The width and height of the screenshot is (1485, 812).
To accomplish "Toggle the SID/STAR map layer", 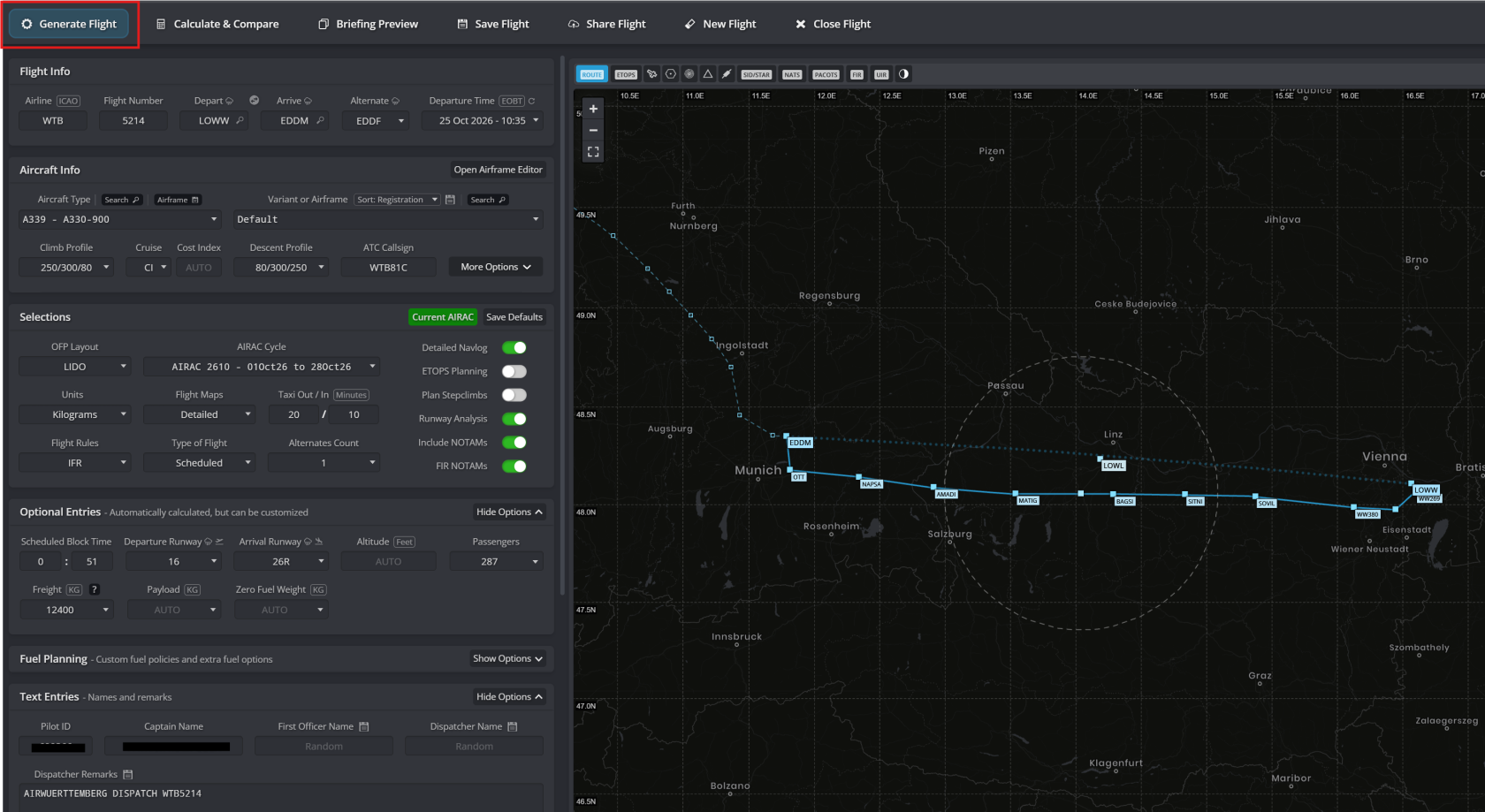I will [756, 74].
